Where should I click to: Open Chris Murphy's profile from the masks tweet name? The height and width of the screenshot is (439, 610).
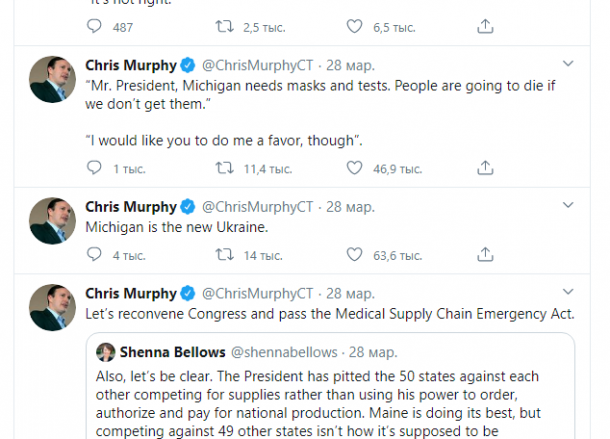coord(130,65)
